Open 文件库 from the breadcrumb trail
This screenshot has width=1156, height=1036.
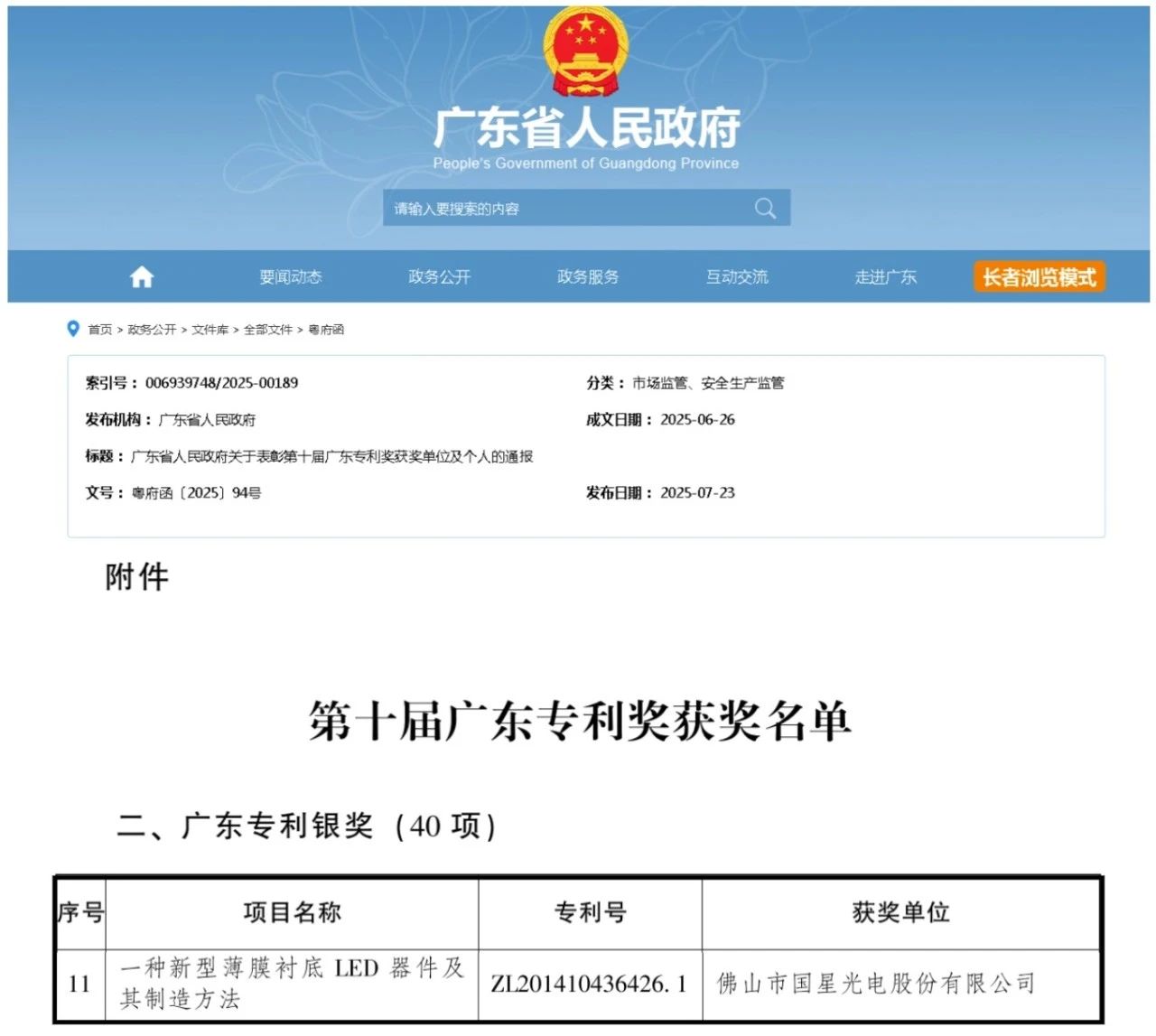pos(211,330)
